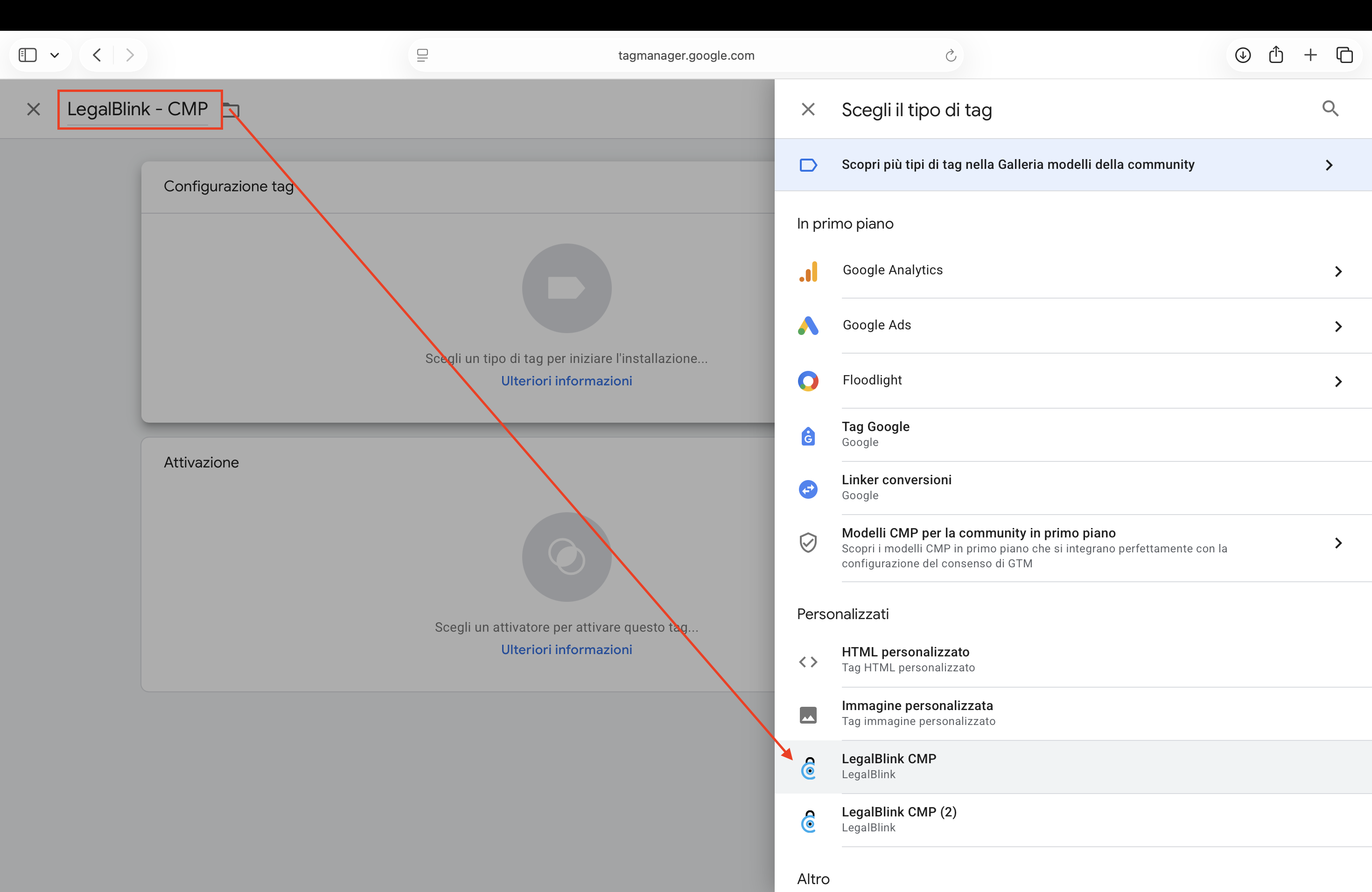Expand Modelli CMP community chevron
The image size is (1372, 892).
point(1338,543)
